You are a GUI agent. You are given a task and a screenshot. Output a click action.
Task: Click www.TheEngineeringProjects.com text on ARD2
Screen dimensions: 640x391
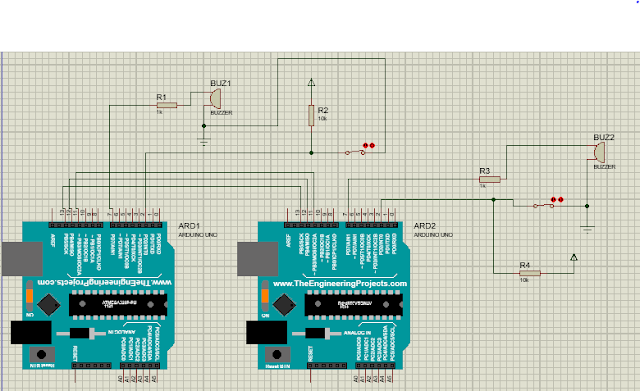point(340,283)
